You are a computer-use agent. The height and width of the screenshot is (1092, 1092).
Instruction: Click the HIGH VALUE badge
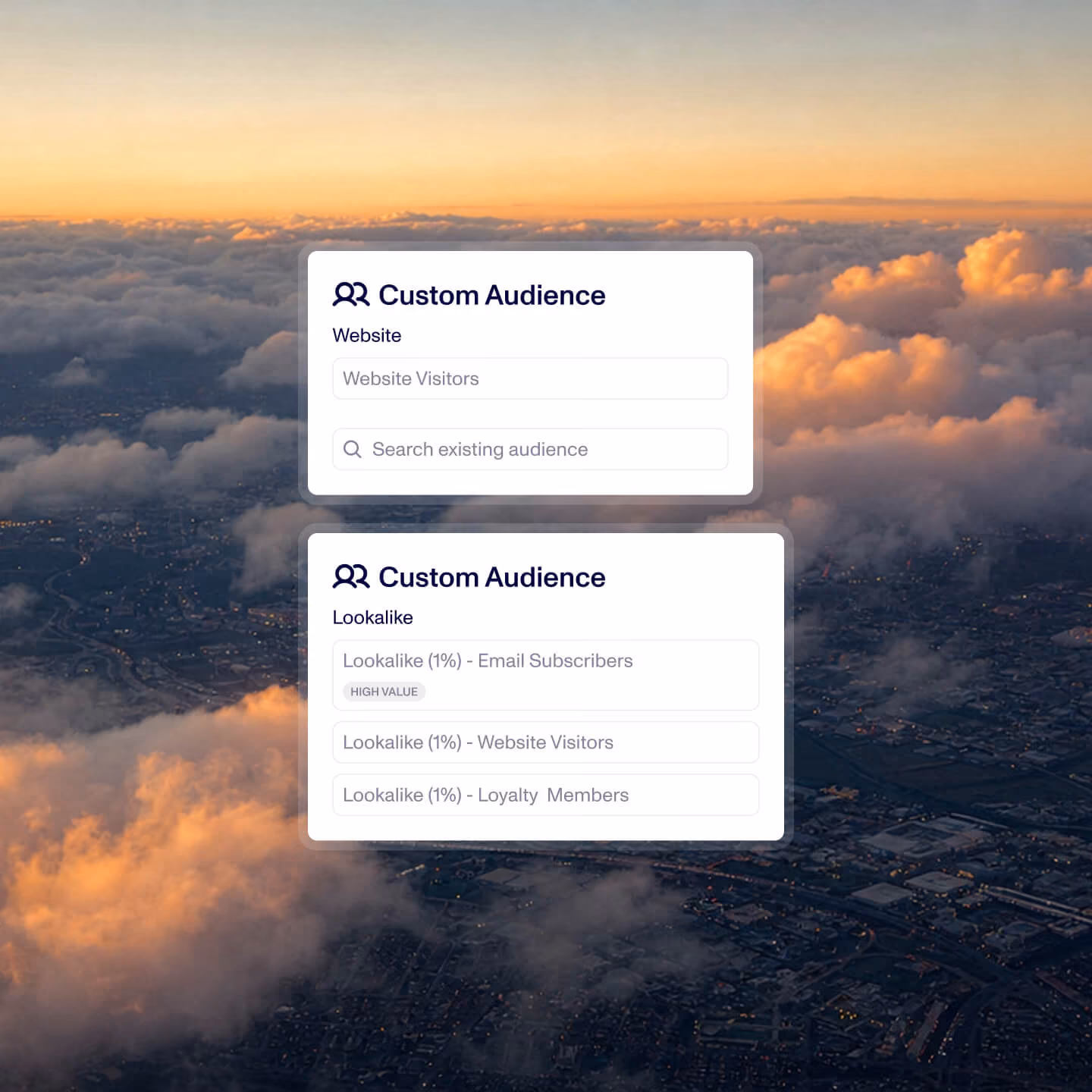click(384, 692)
